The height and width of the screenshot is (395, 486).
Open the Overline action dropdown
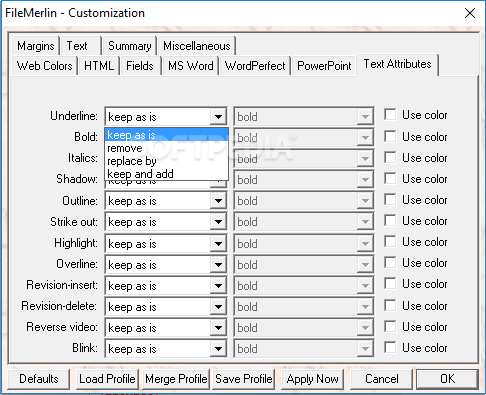pos(218,265)
